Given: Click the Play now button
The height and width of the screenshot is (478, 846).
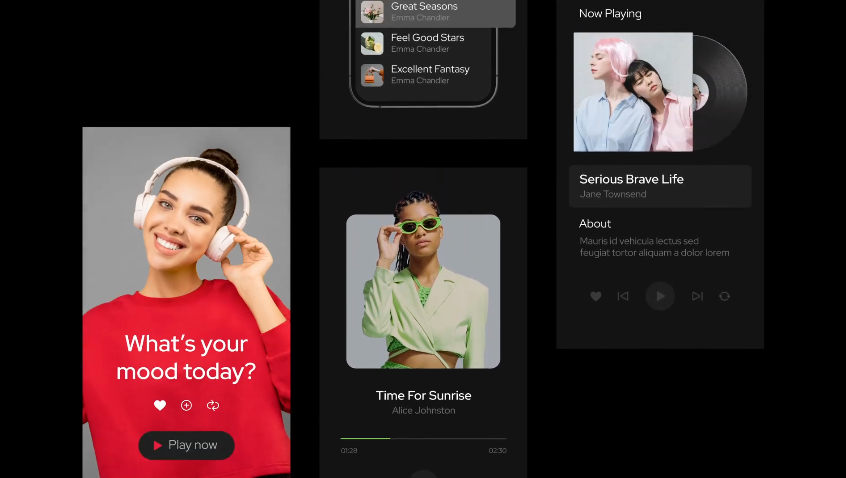Looking at the screenshot, I should pos(186,445).
